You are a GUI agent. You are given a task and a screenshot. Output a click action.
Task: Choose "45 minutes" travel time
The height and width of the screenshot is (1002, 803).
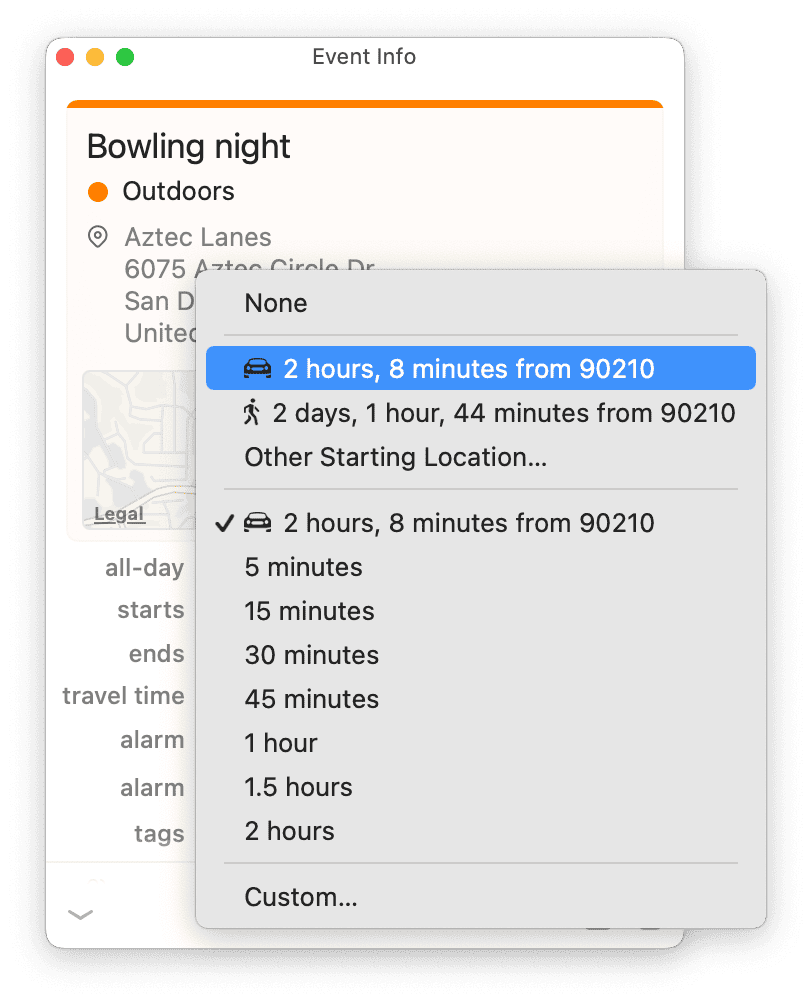point(311,698)
